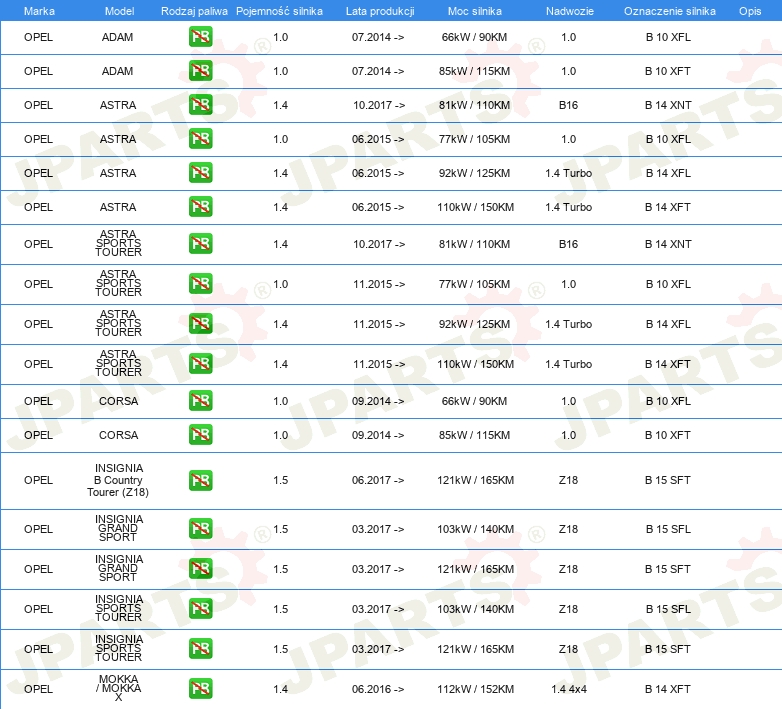Click OPEL brand cell in MOKKA row
The height and width of the screenshot is (709, 782).
38,689
